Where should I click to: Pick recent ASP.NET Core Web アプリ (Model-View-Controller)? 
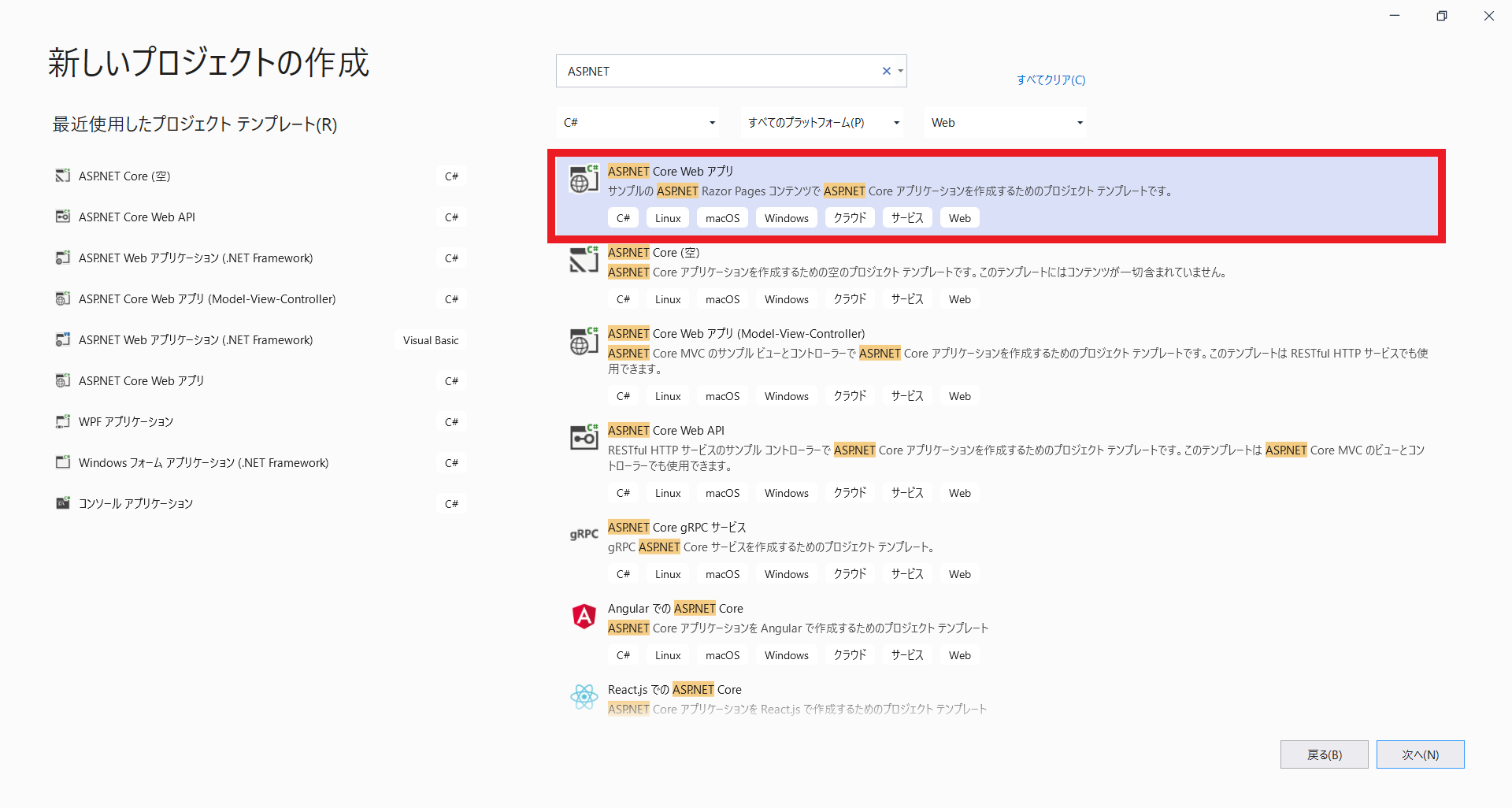click(207, 298)
